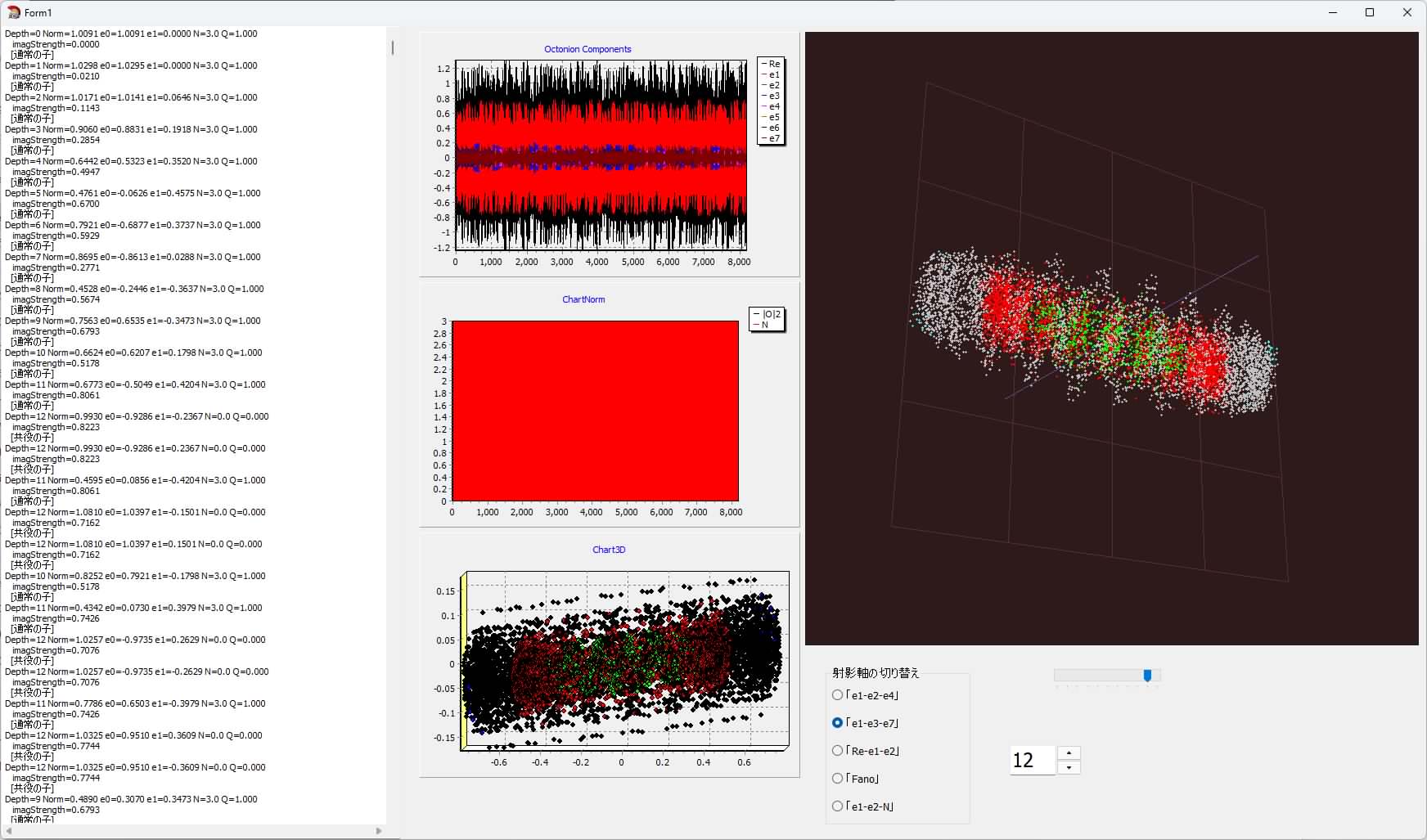Click the 'imagStrength=0.0210' log line
1427x840 pixels.
56,76
